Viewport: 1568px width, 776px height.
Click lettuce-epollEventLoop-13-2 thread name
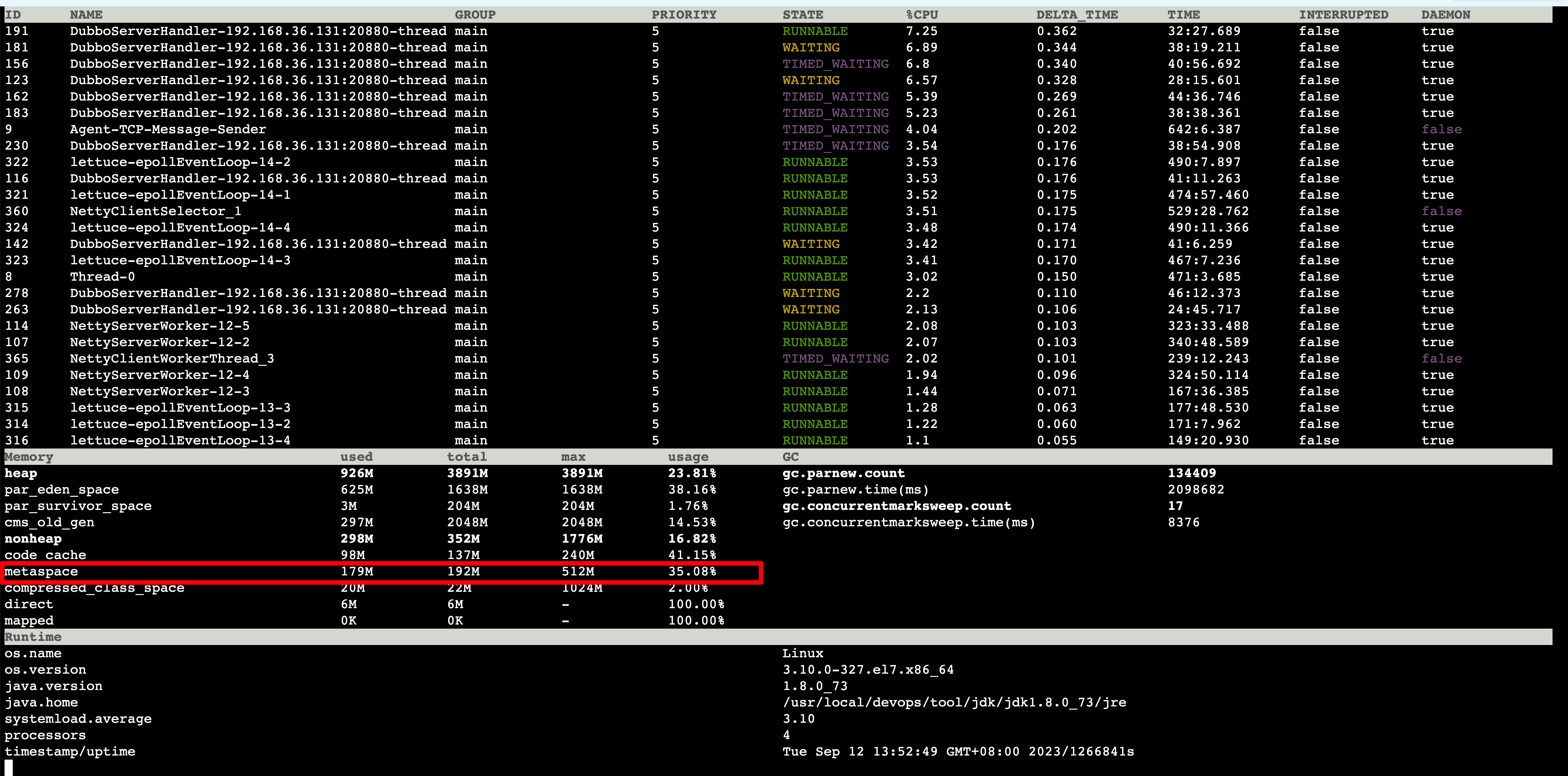click(180, 424)
